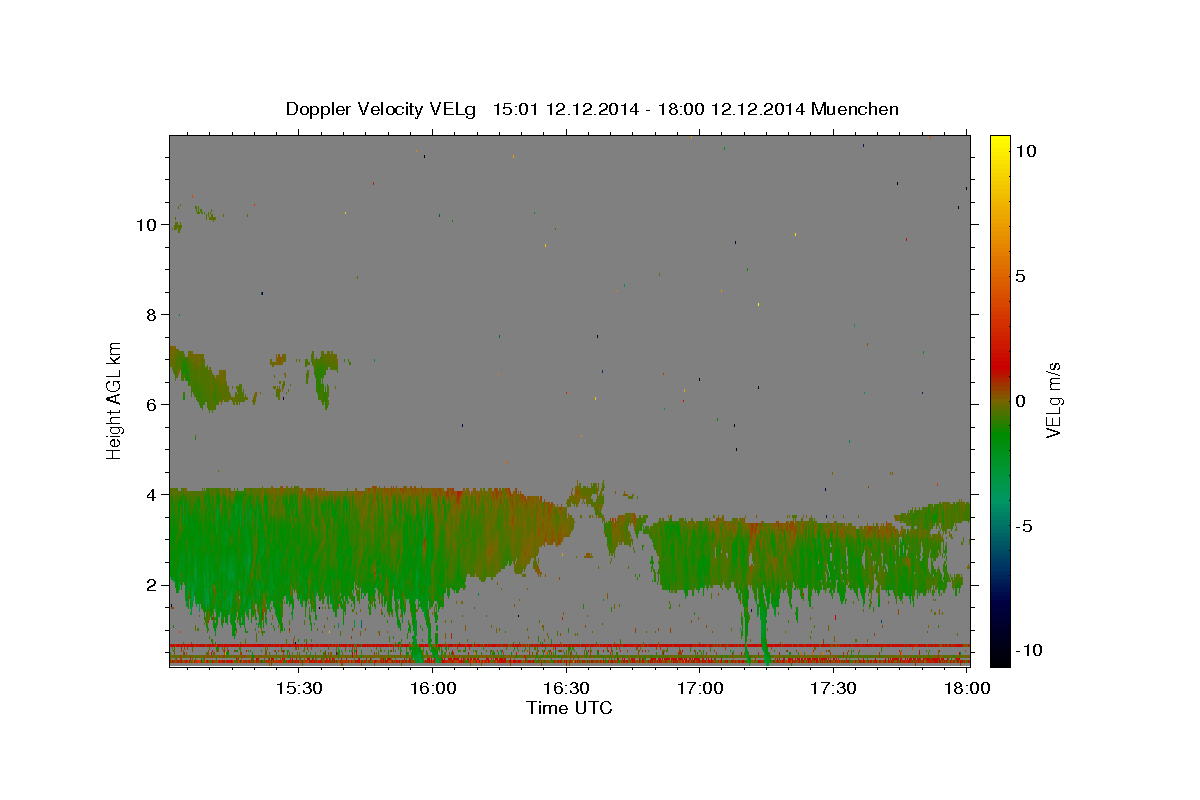
Task: Click the red horizontal band near the ground
Action: [569, 646]
